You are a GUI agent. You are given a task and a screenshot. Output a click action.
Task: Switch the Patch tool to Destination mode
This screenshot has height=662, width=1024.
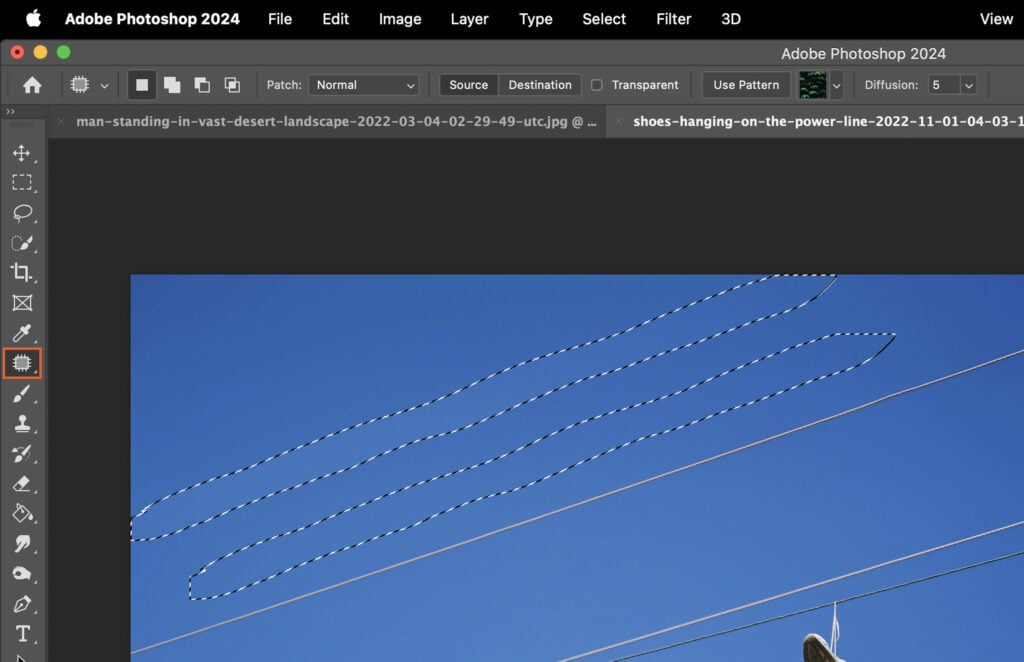[x=539, y=85]
